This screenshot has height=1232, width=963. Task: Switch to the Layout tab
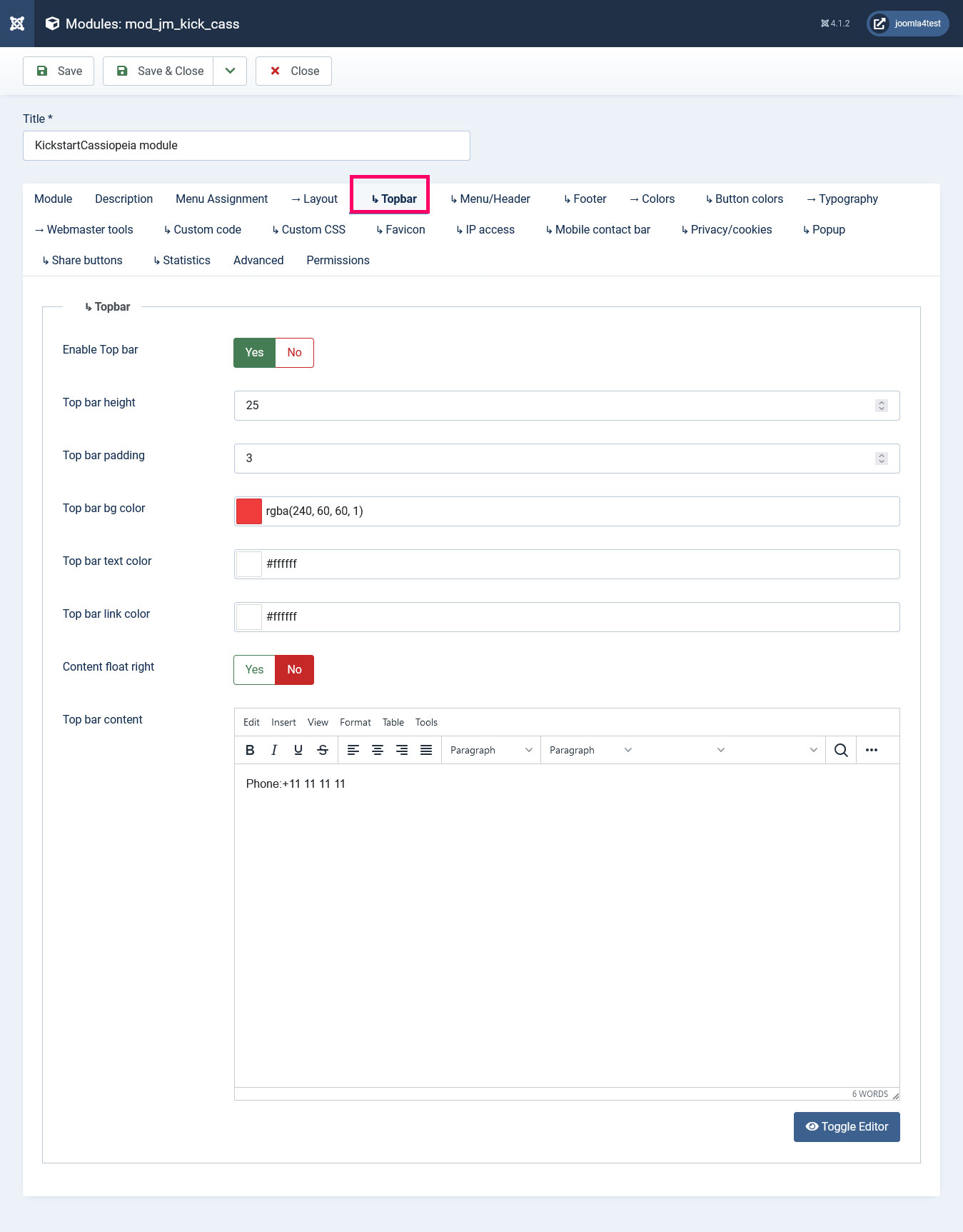coord(314,199)
